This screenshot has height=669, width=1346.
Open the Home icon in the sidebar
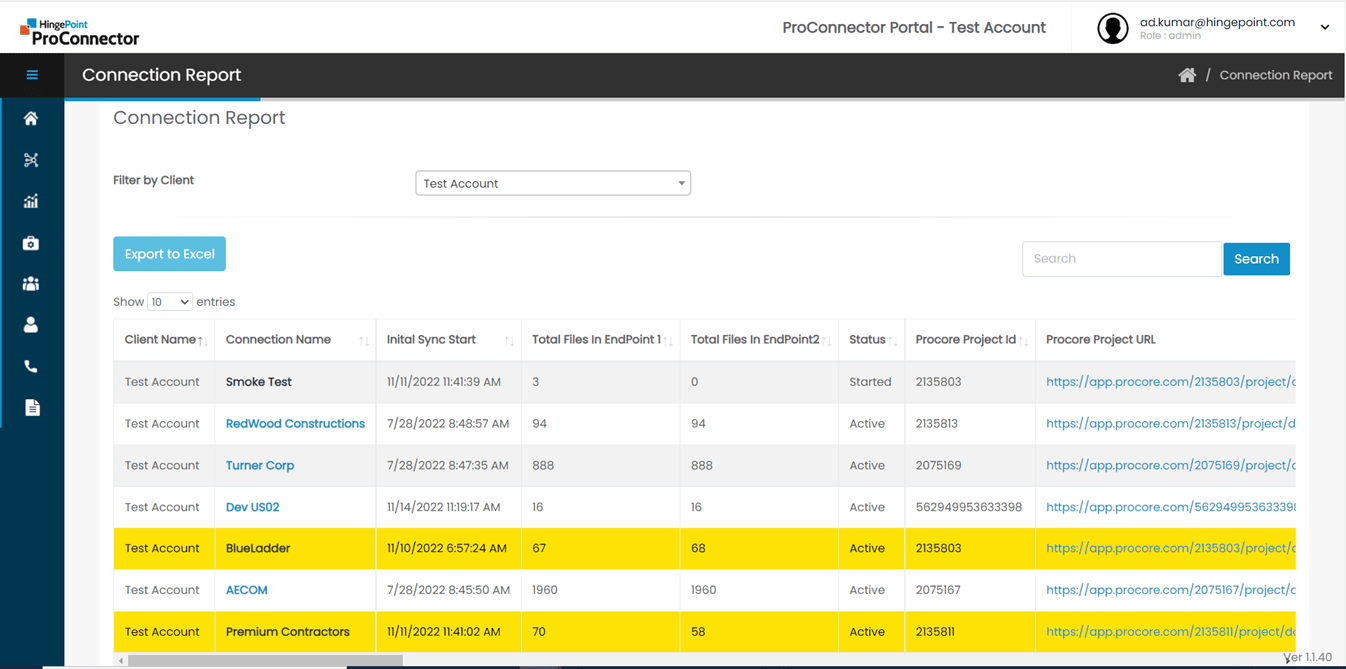(31, 118)
